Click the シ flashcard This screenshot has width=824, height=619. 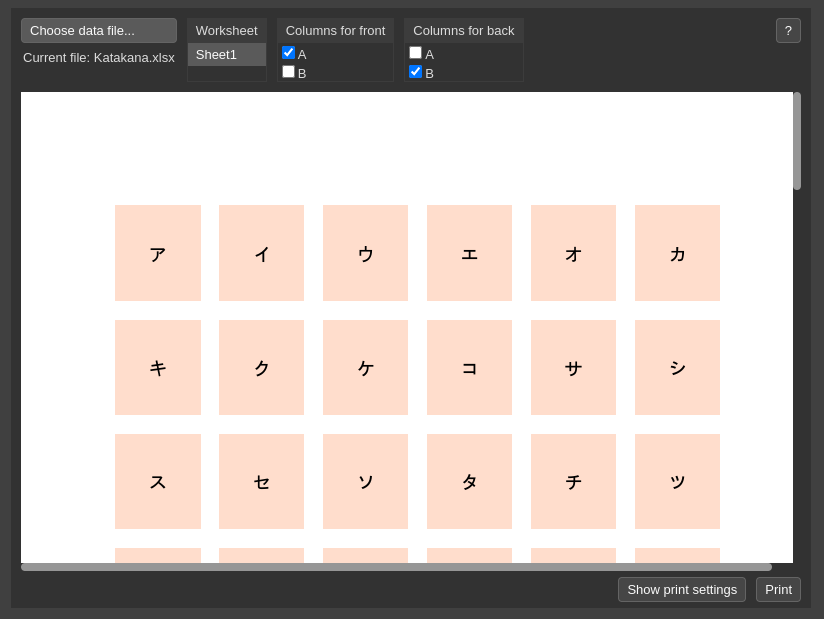[677, 367]
